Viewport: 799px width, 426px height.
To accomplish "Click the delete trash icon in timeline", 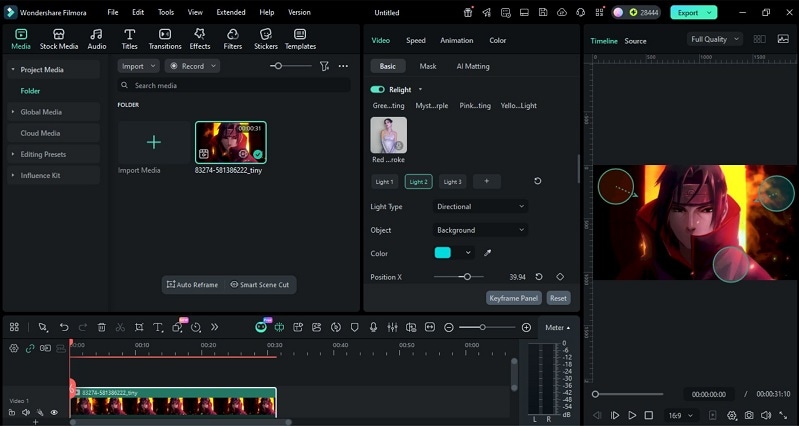I will 101,327.
